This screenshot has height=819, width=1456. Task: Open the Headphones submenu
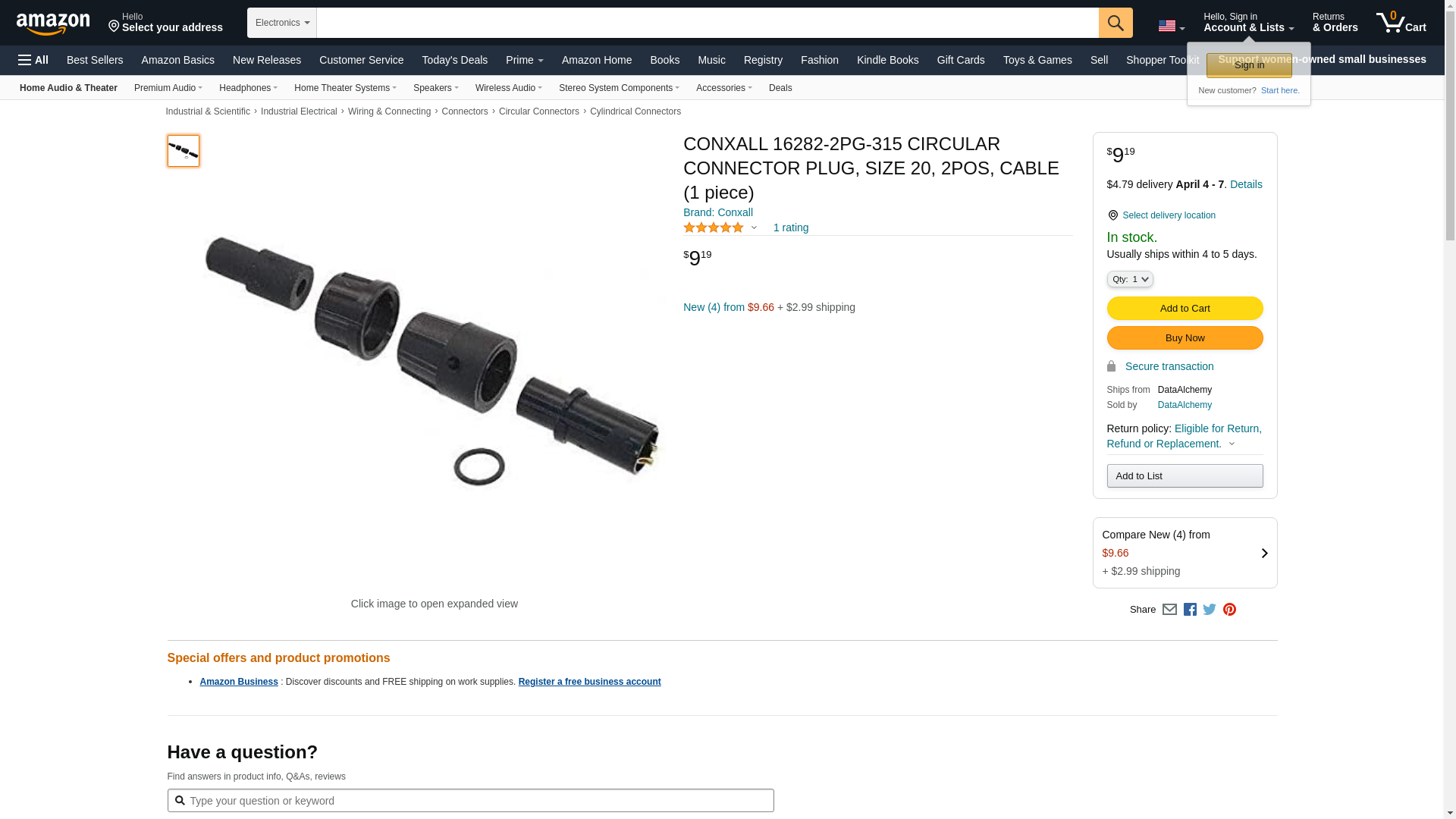tap(248, 88)
